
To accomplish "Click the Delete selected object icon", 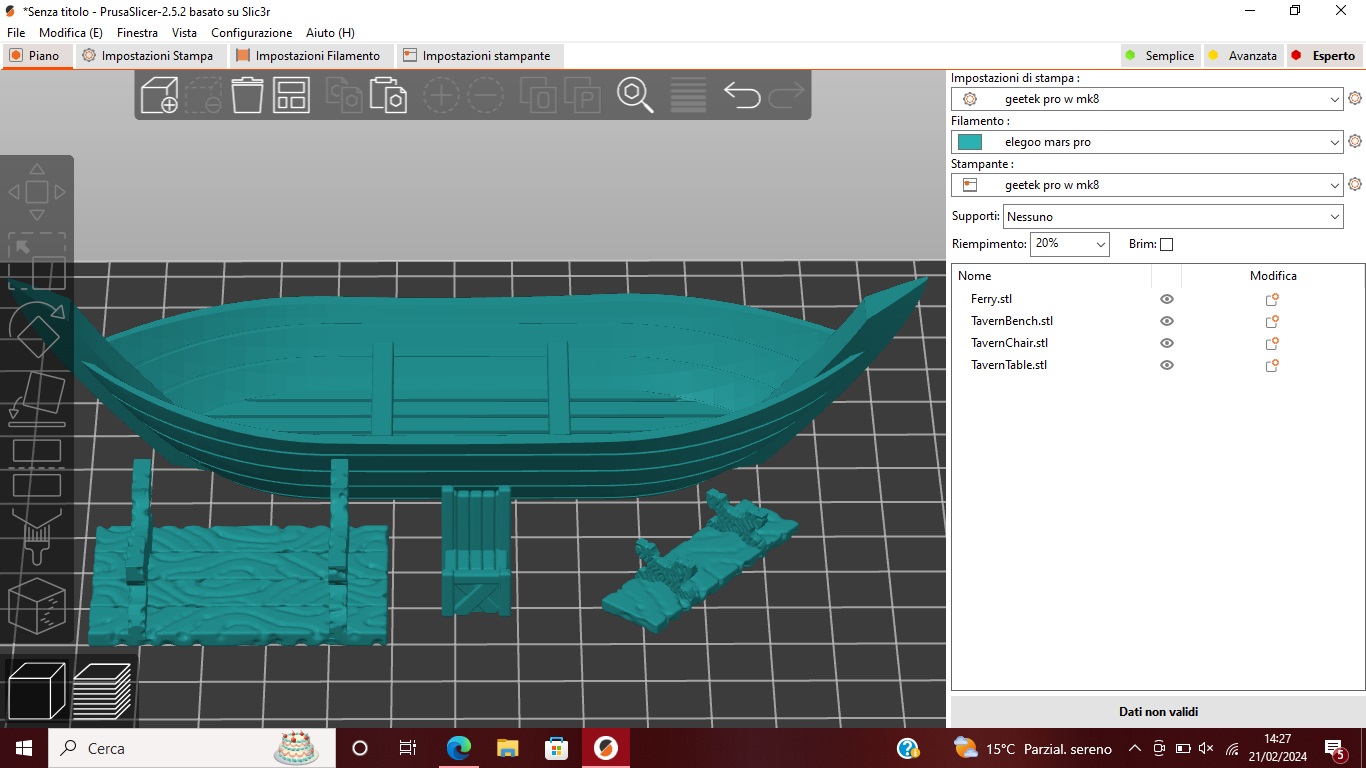I will [x=203, y=95].
